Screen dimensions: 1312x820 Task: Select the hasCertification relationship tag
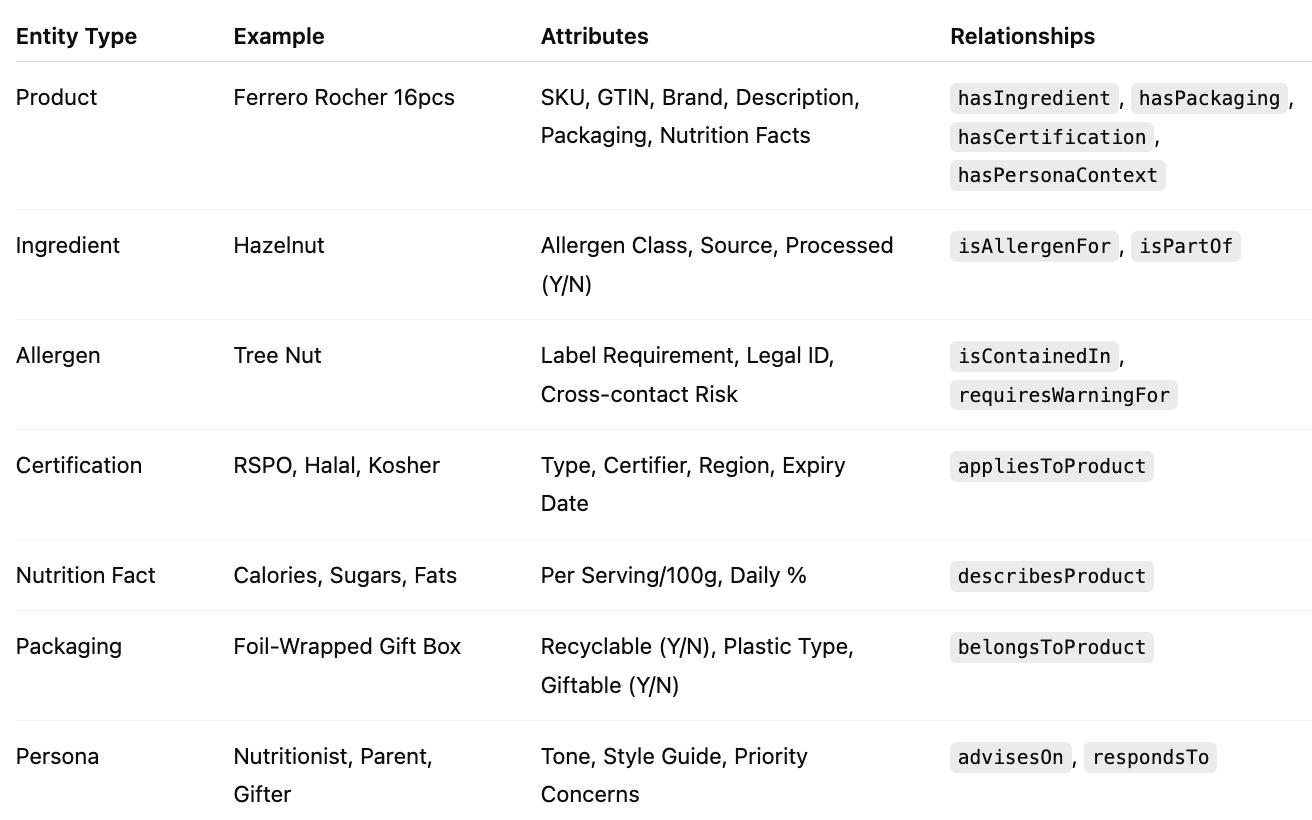[x=1052, y=137]
